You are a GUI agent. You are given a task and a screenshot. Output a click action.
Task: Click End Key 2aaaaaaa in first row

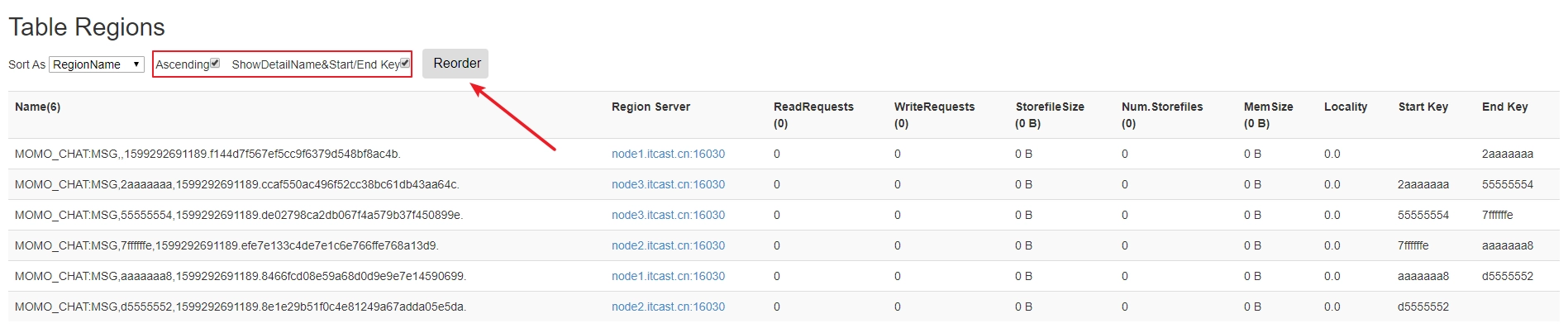click(1508, 154)
